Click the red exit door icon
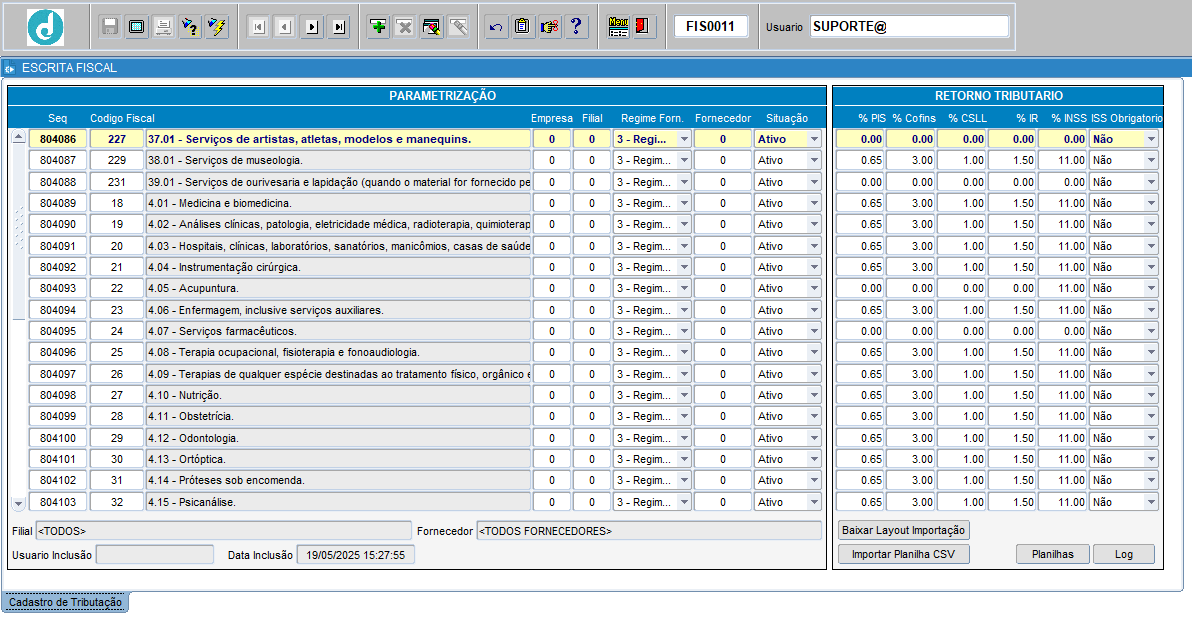The image size is (1192, 617). click(x=644, y=27)
